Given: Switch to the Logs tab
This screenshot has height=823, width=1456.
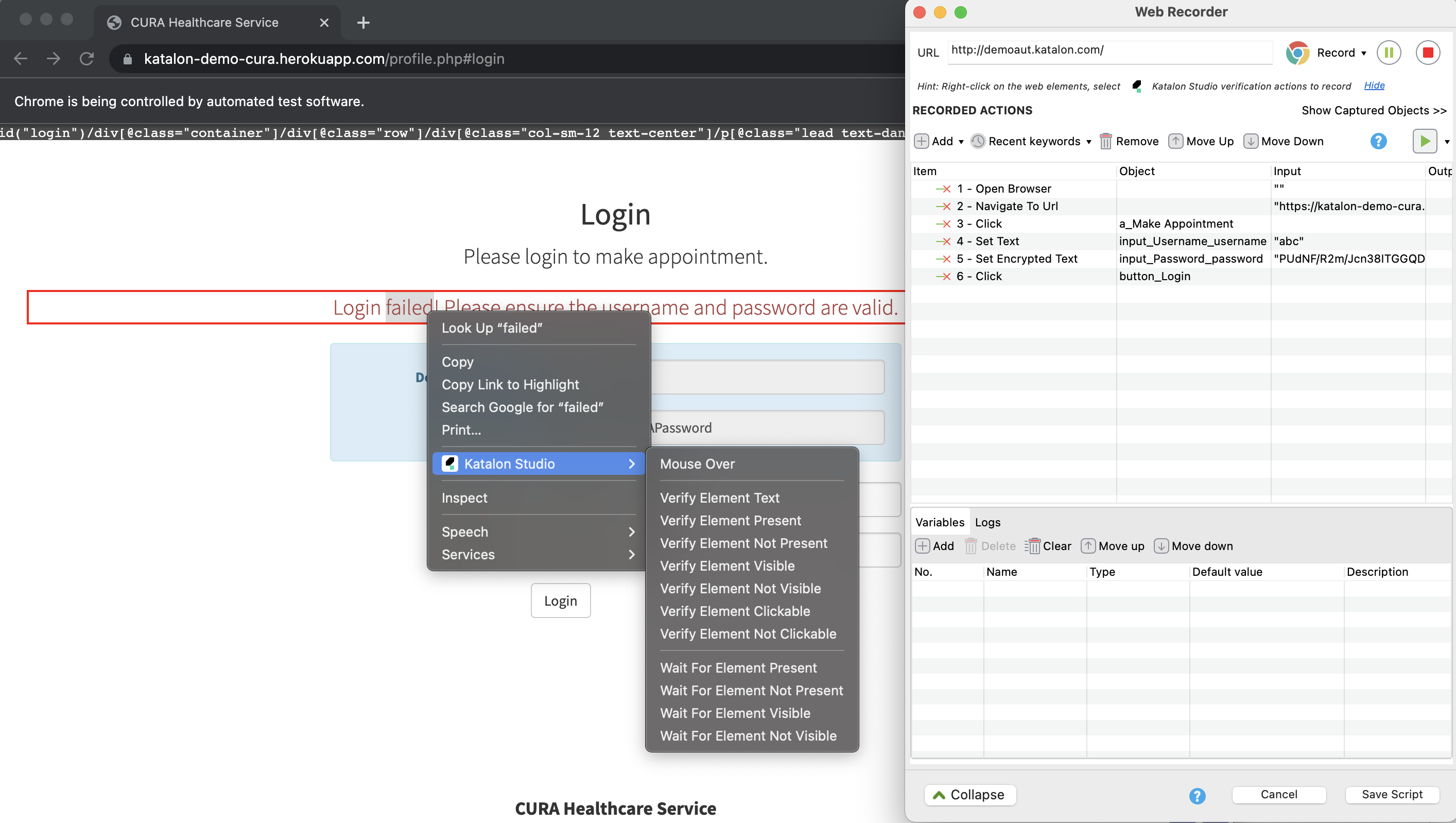Looking at the screenshot, I should point(988,521).
